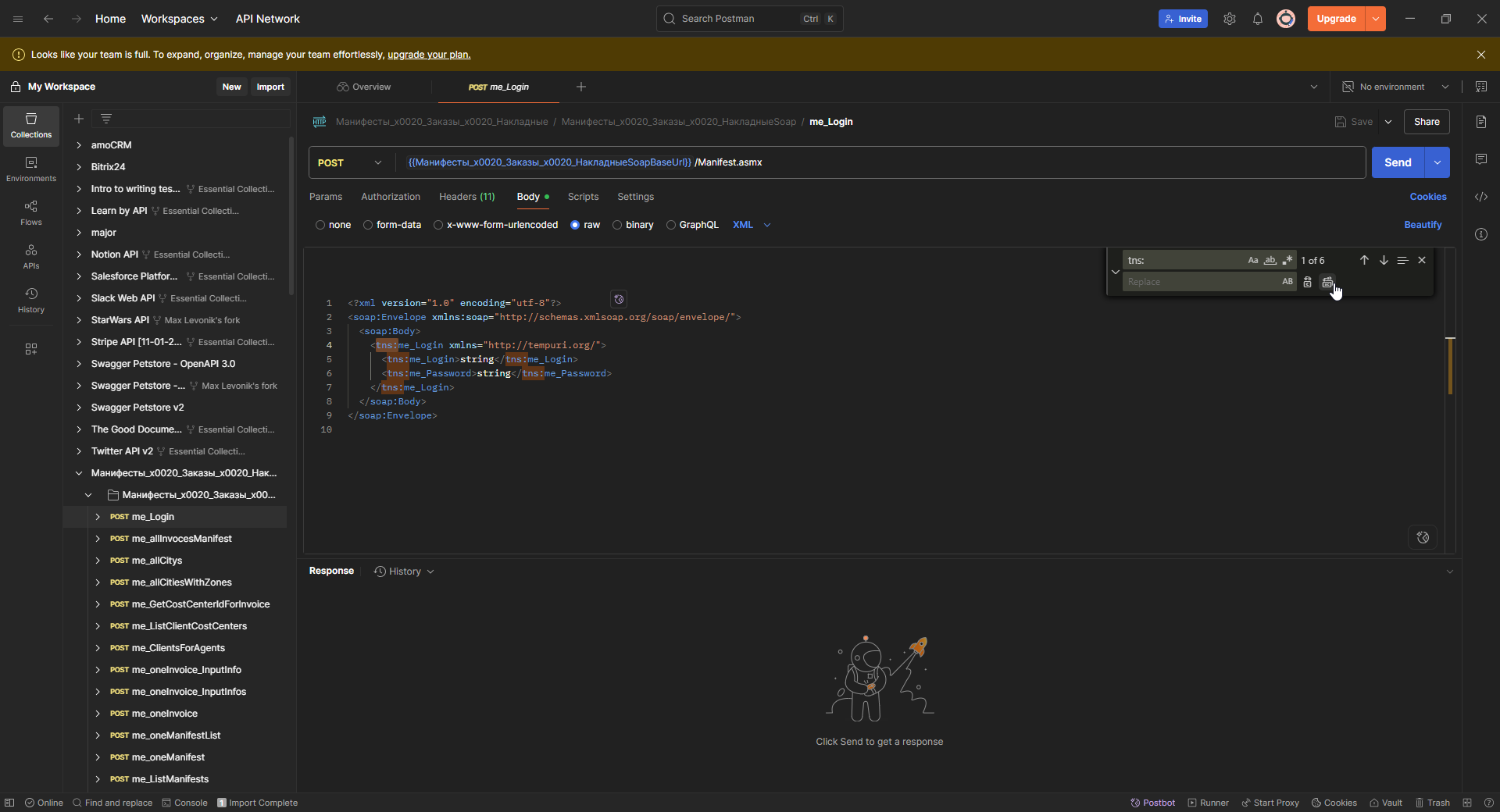Dismiss the team is full banner
The image size is (1500, 812).
click(1481, 55)
